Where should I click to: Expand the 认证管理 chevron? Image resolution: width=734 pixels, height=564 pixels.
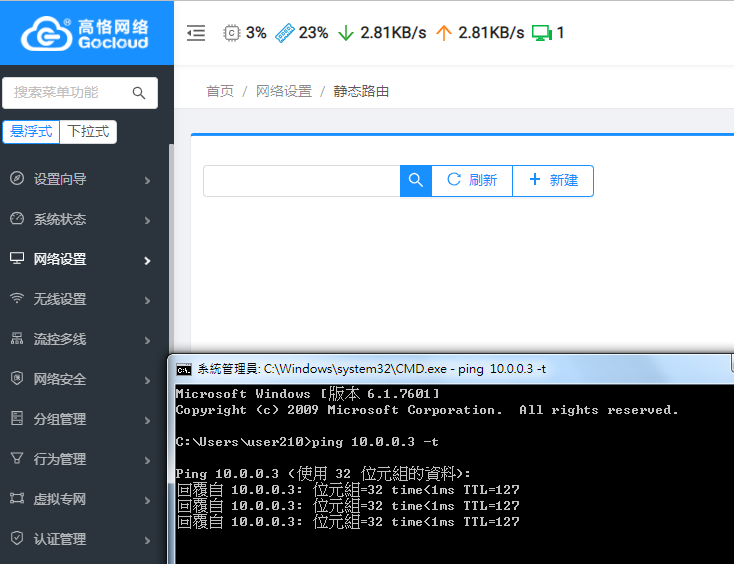pyautogui.click(x=147, y=540)
